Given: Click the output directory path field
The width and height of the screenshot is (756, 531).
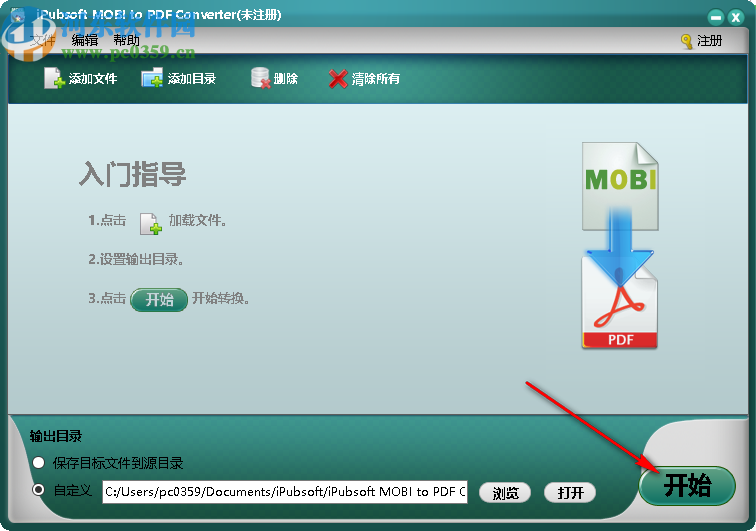Looking at the screenshot, I should click(285, 492).
